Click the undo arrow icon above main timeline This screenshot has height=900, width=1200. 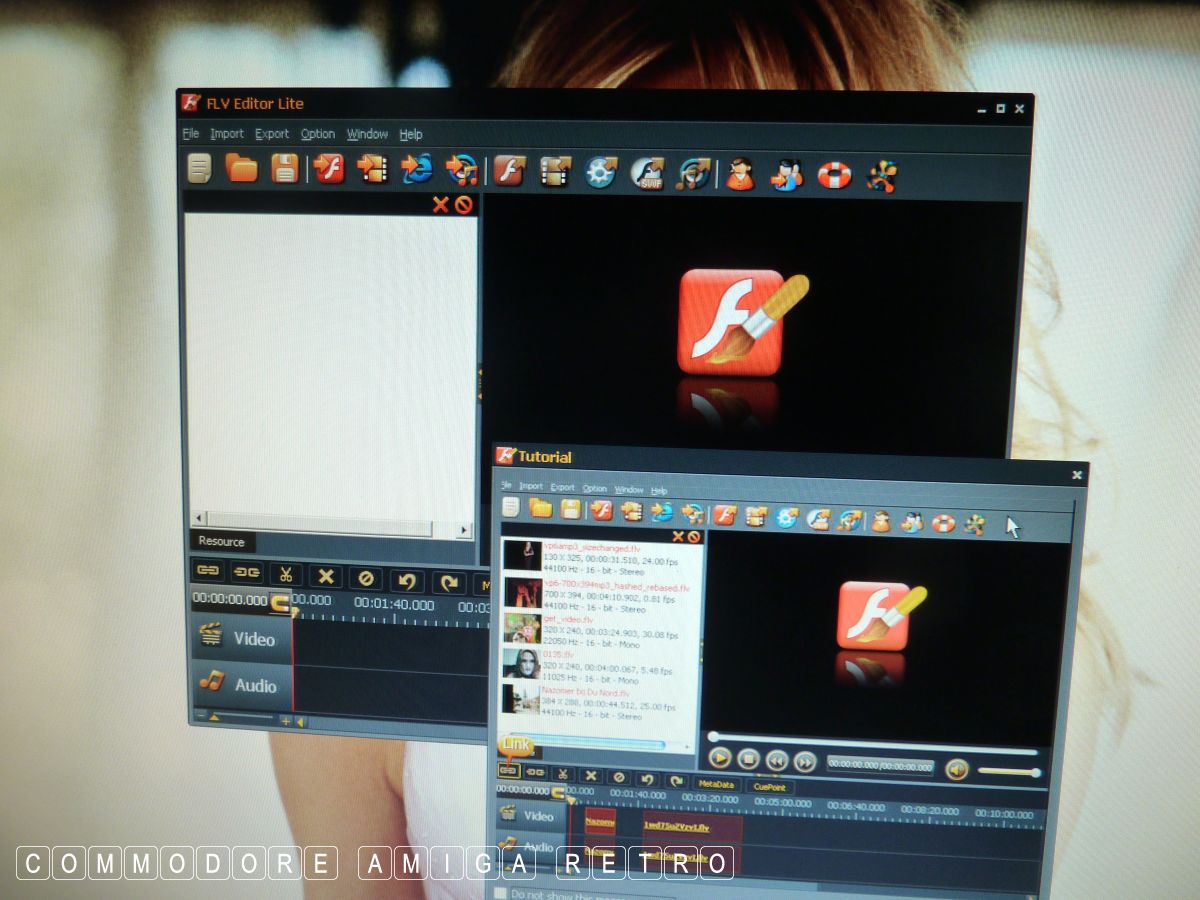[x=406, y=579]
